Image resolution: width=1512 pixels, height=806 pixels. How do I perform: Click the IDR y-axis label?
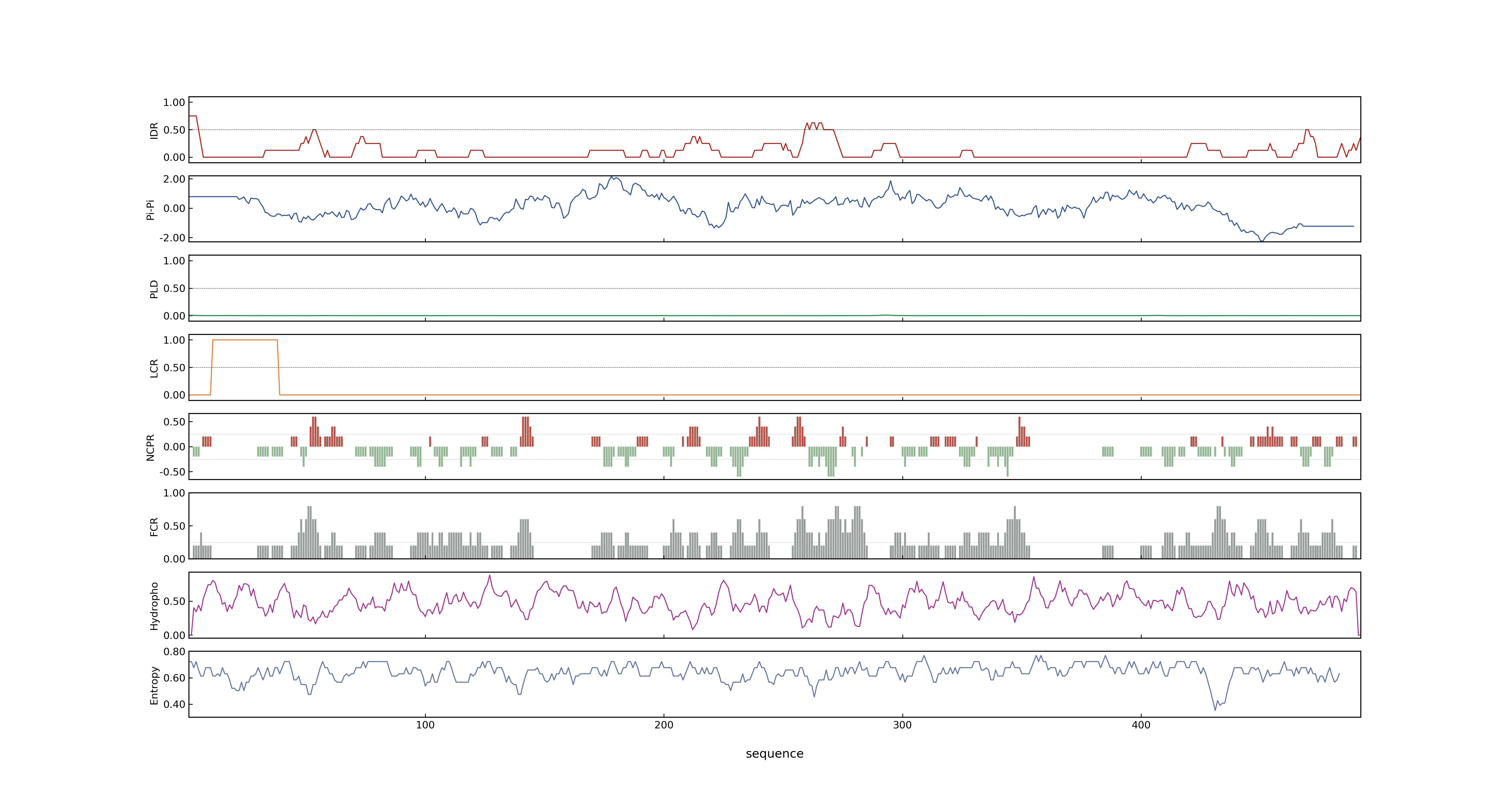coord(154,130)
